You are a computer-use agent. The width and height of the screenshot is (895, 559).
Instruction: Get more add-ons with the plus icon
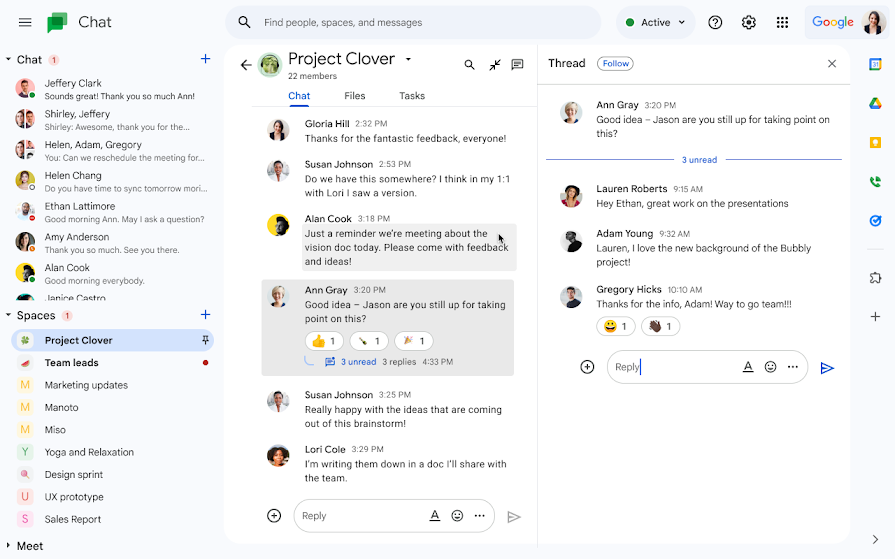pos(875,316)
